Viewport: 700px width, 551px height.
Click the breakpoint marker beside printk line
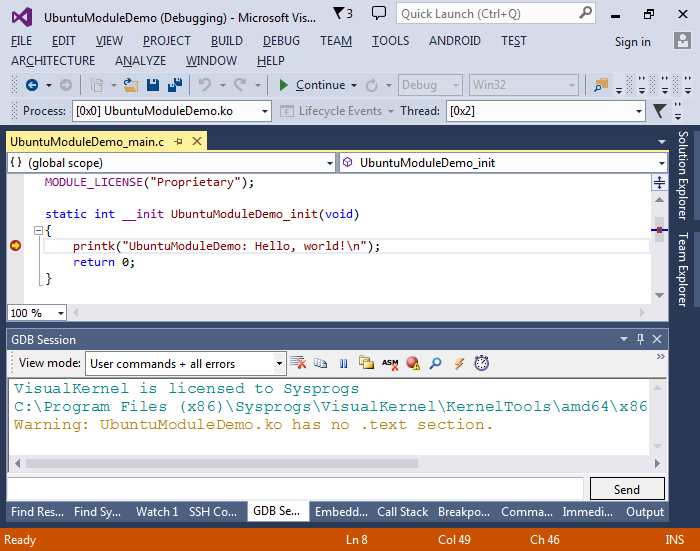16,246
